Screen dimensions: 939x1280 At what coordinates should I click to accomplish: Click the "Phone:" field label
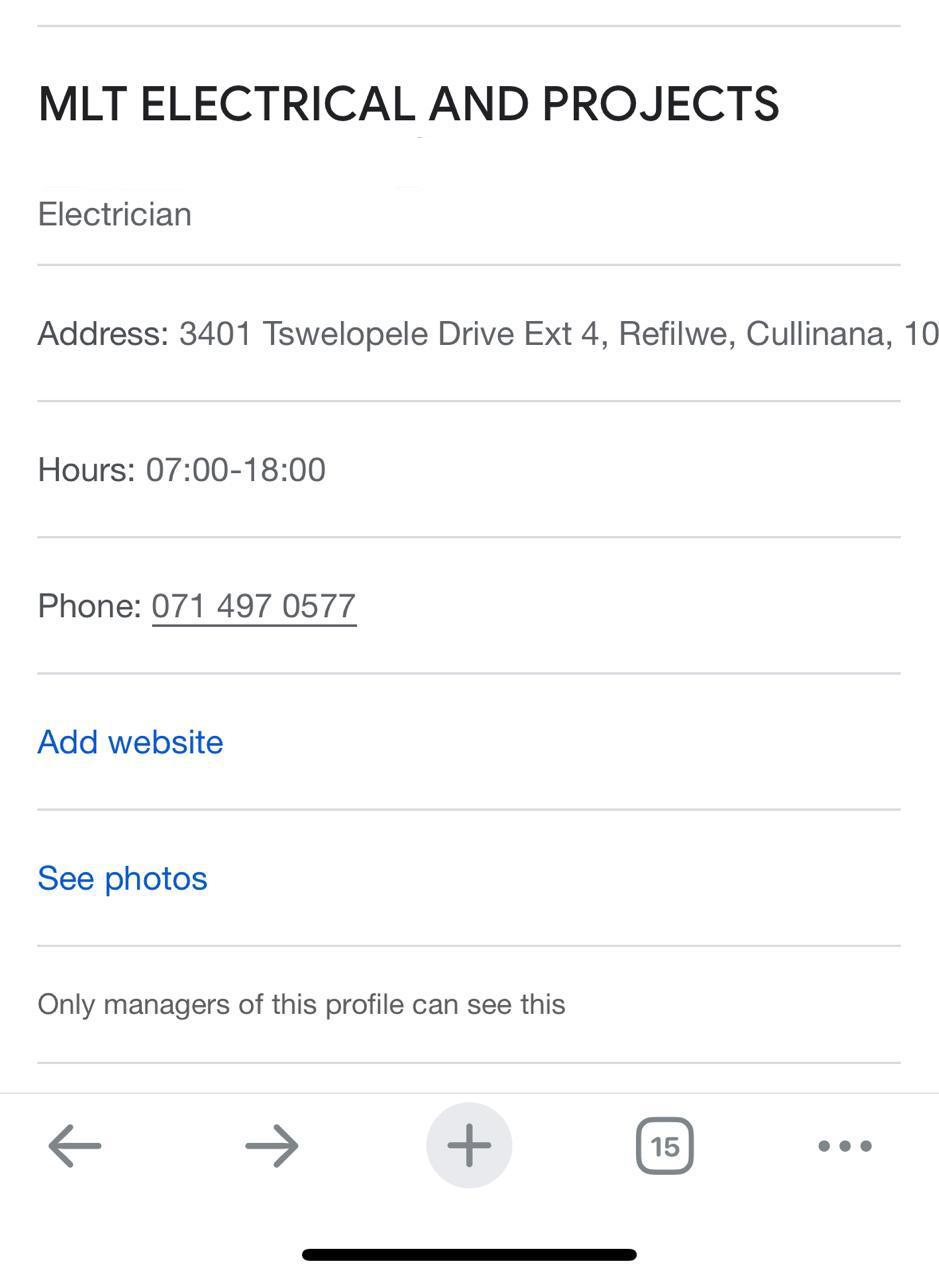tap(89, 606)
